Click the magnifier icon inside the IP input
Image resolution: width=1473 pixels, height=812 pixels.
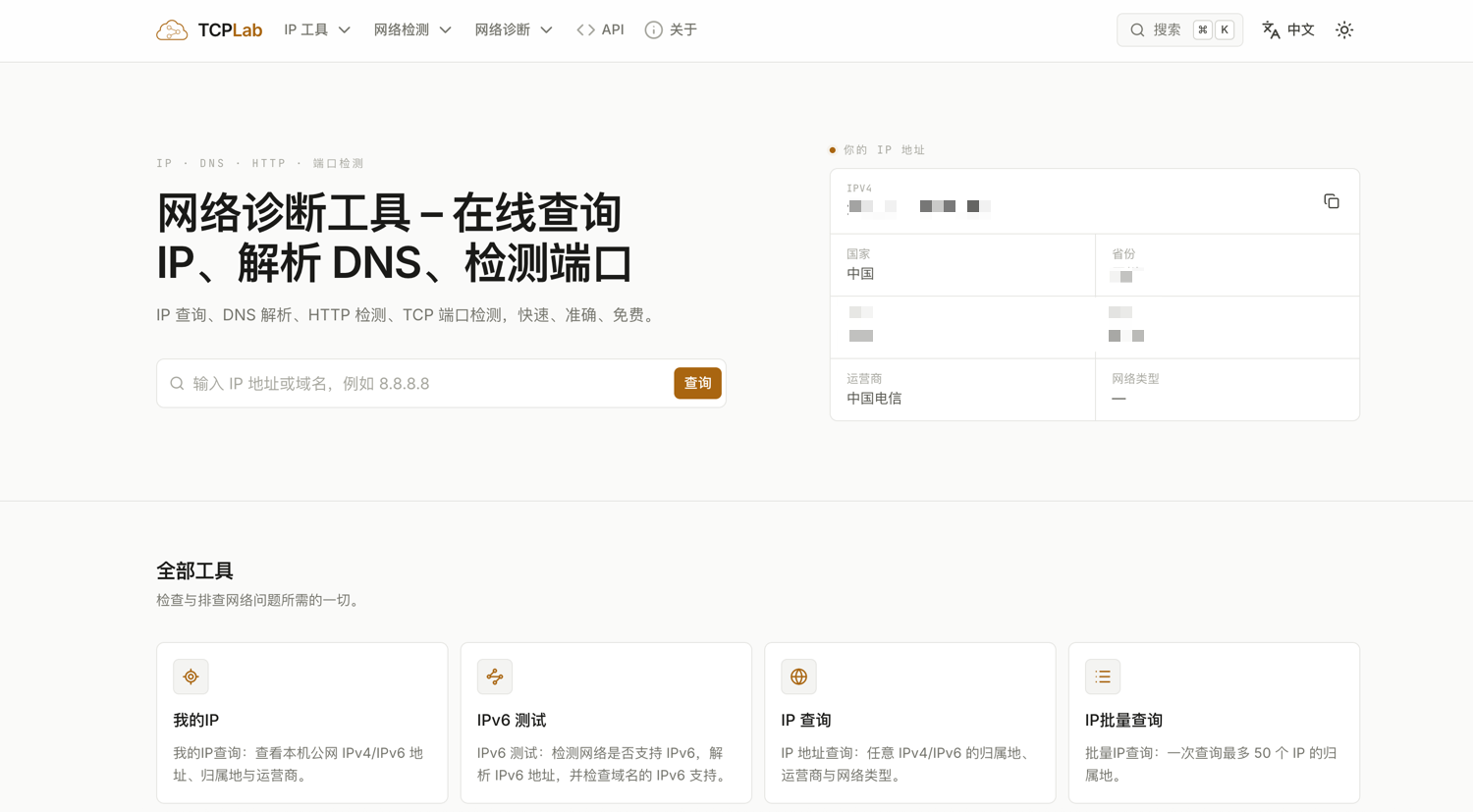(177, 384)
